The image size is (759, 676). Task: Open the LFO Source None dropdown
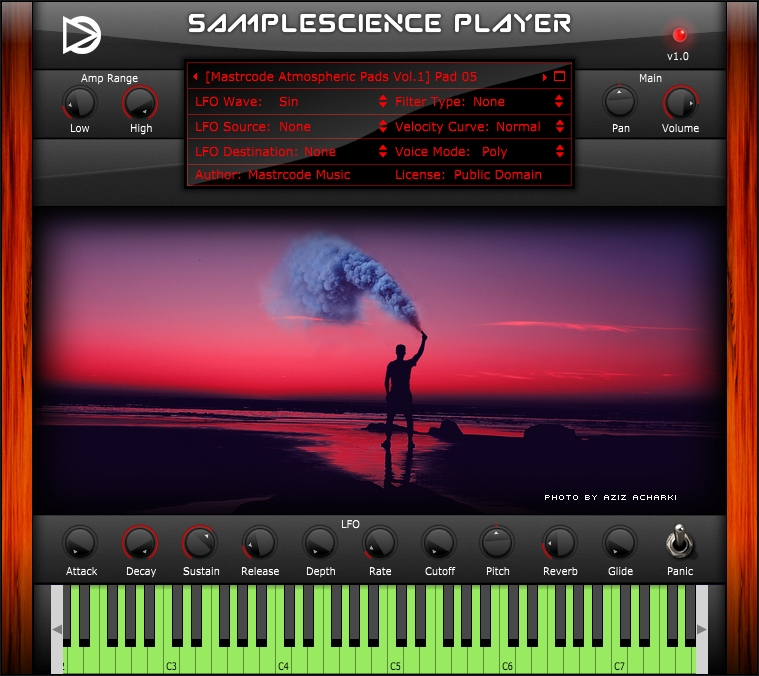(295, 127)
